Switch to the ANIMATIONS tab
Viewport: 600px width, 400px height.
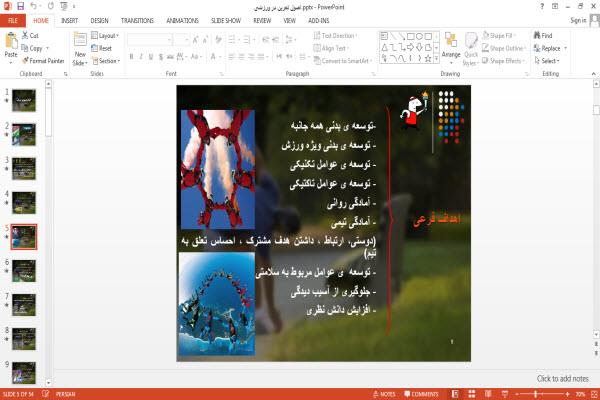tap(183, 21)
